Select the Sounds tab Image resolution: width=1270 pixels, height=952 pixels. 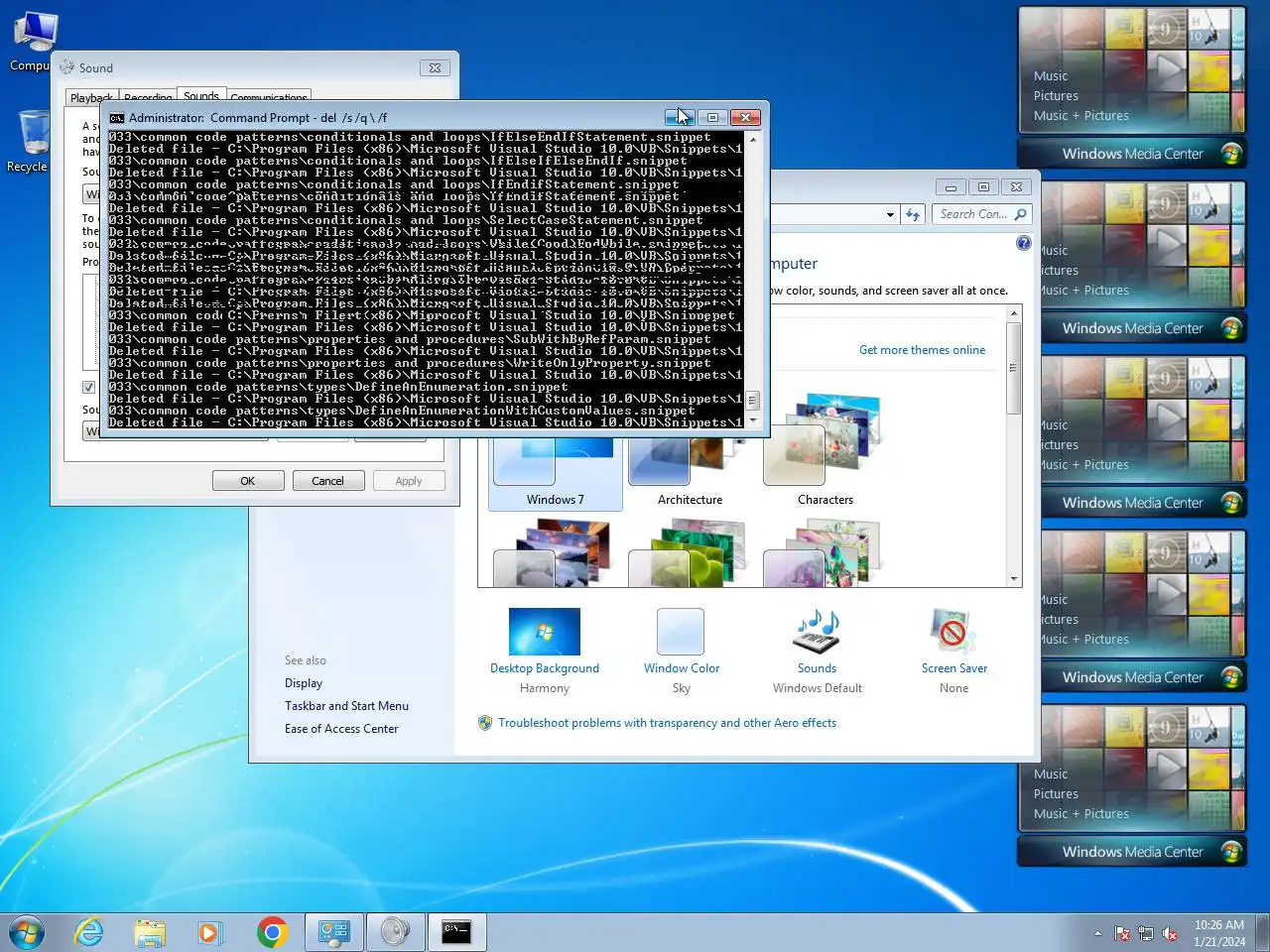201,95
